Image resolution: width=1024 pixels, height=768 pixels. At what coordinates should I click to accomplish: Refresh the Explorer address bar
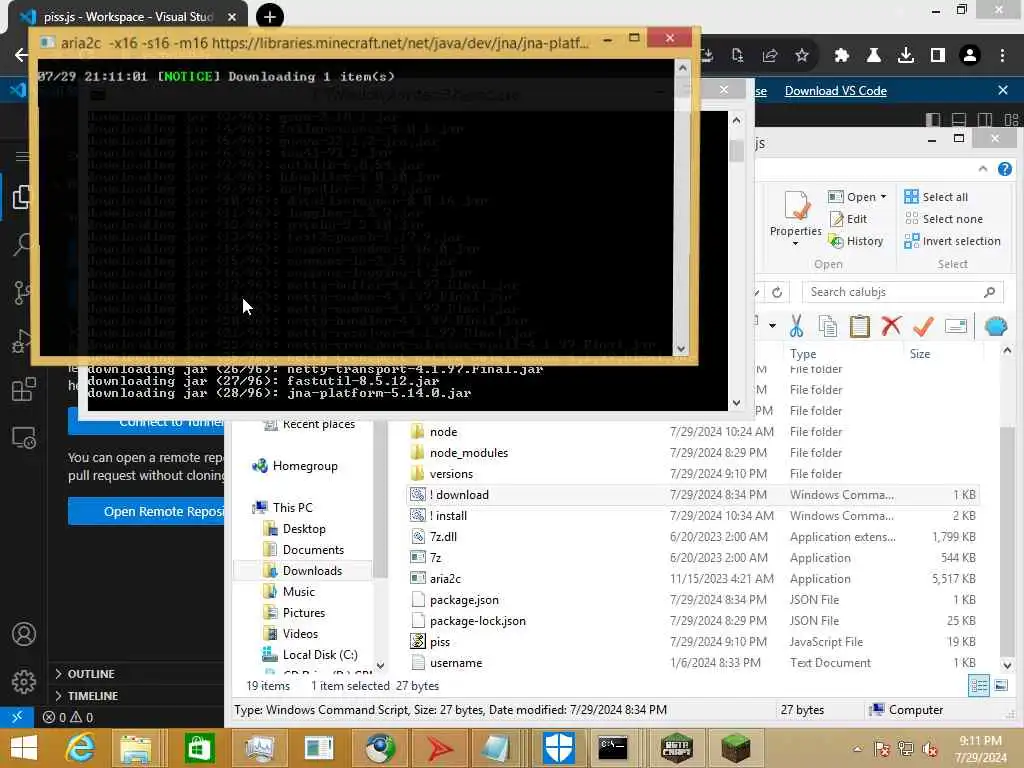click(776, 292)
